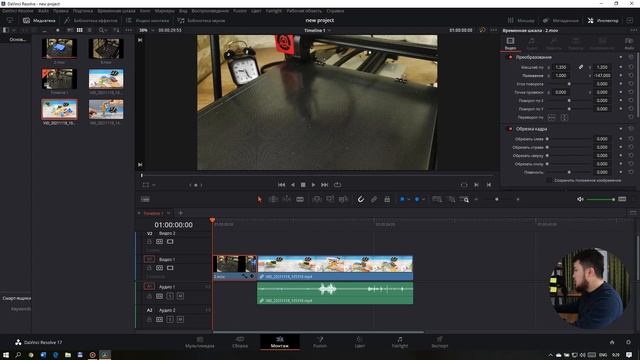
Task: Open the Файл tab in Inspector
Action: tap(629, 43)
